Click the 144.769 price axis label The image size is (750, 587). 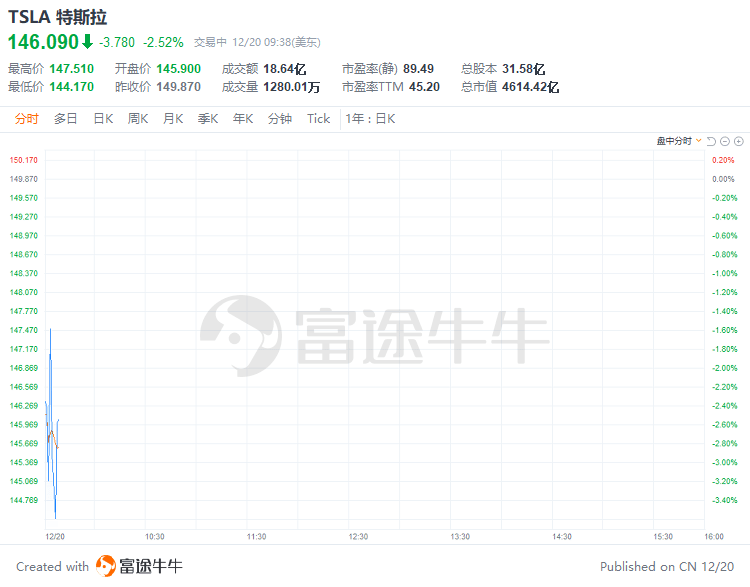pos(23,500)
